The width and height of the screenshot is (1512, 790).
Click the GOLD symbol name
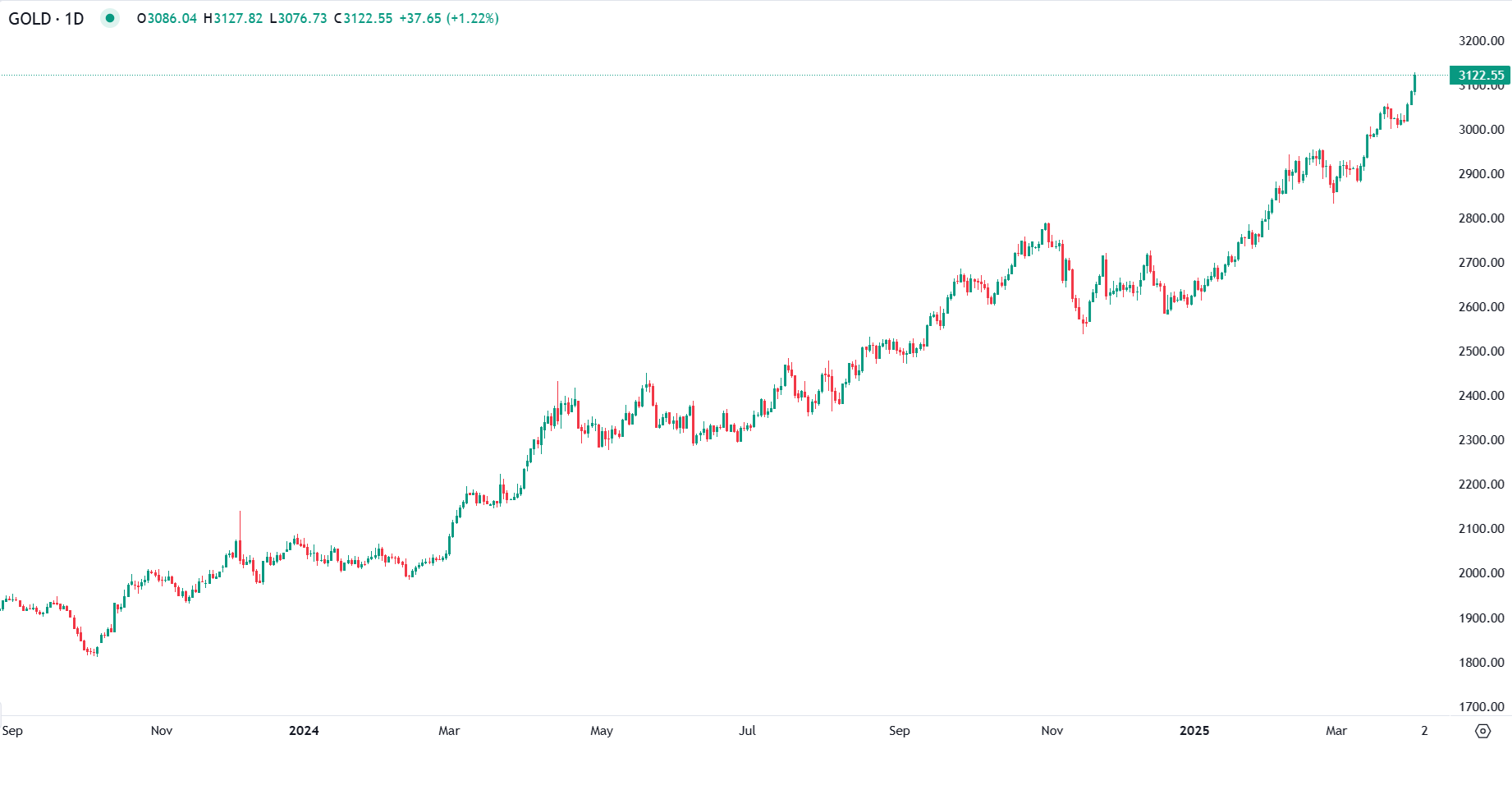click(30, 18)
